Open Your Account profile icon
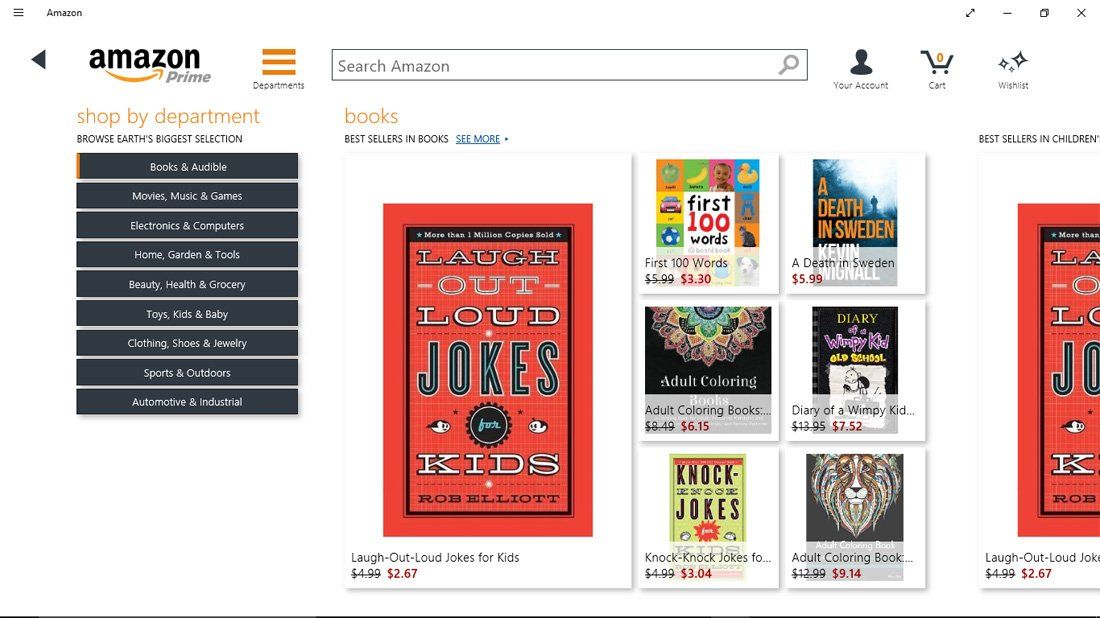This screenshot has height=618, width=1100. coord(861,63)
